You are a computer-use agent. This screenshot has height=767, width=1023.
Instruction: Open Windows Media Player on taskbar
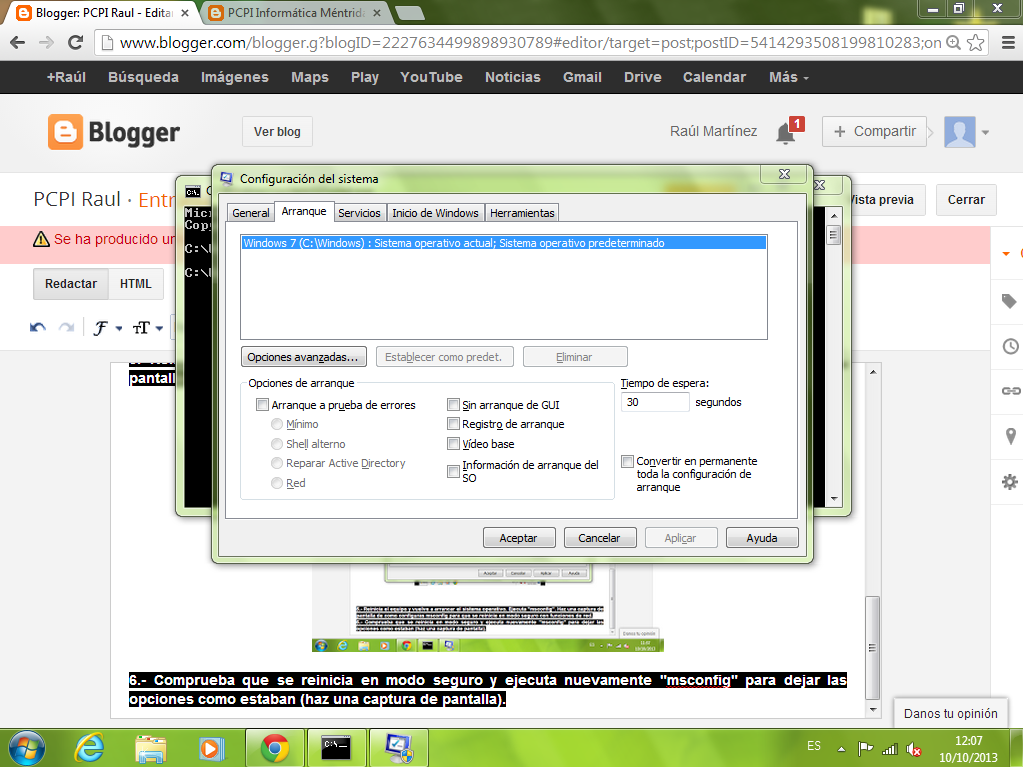coord(211,749)
